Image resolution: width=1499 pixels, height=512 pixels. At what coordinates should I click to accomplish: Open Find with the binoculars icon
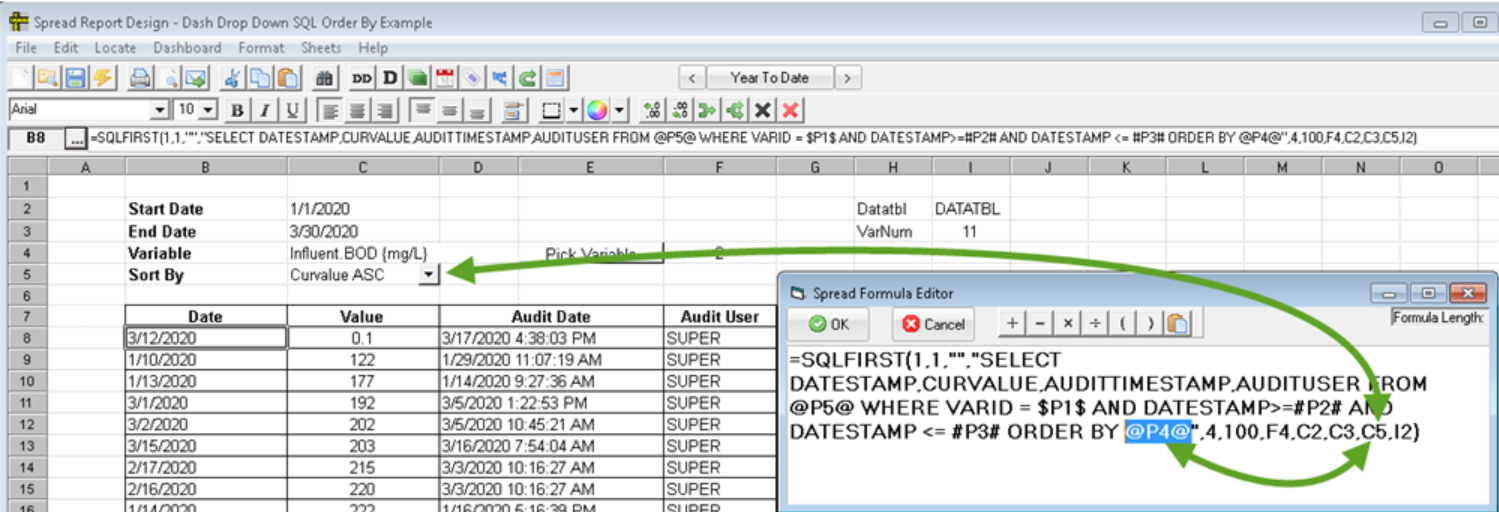(323, 78)
